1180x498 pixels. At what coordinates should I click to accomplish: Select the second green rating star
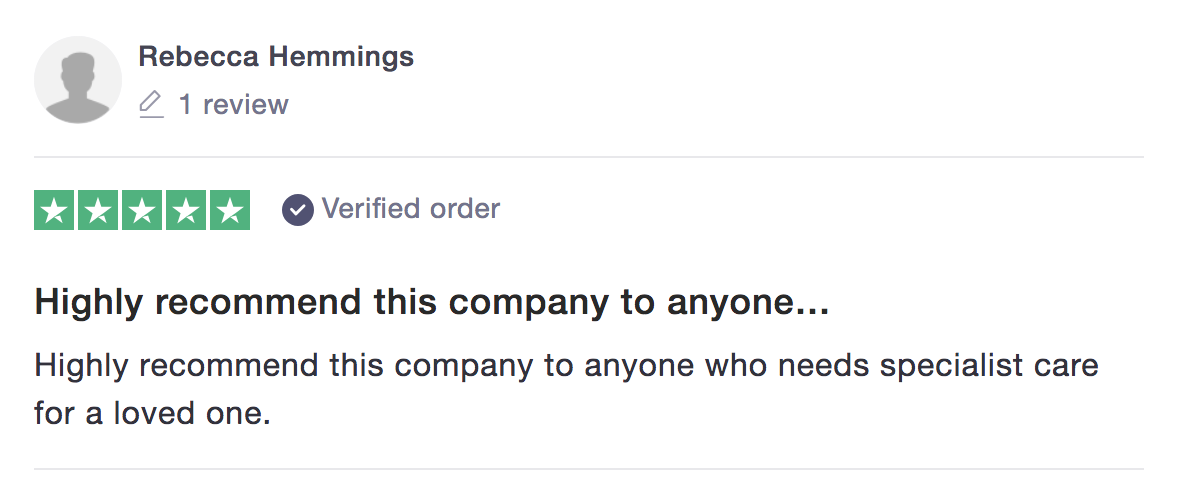coord(98,211)
